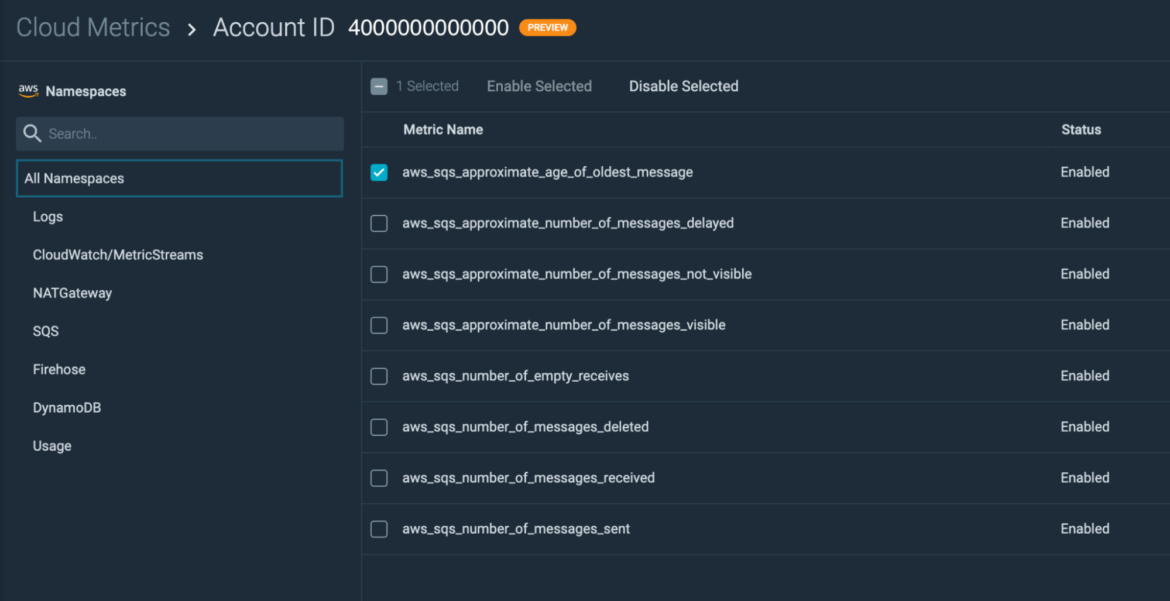Select the DynamoDB namespace
Image resolution: width=1170 pixels, height=601 pixels.
67,408
